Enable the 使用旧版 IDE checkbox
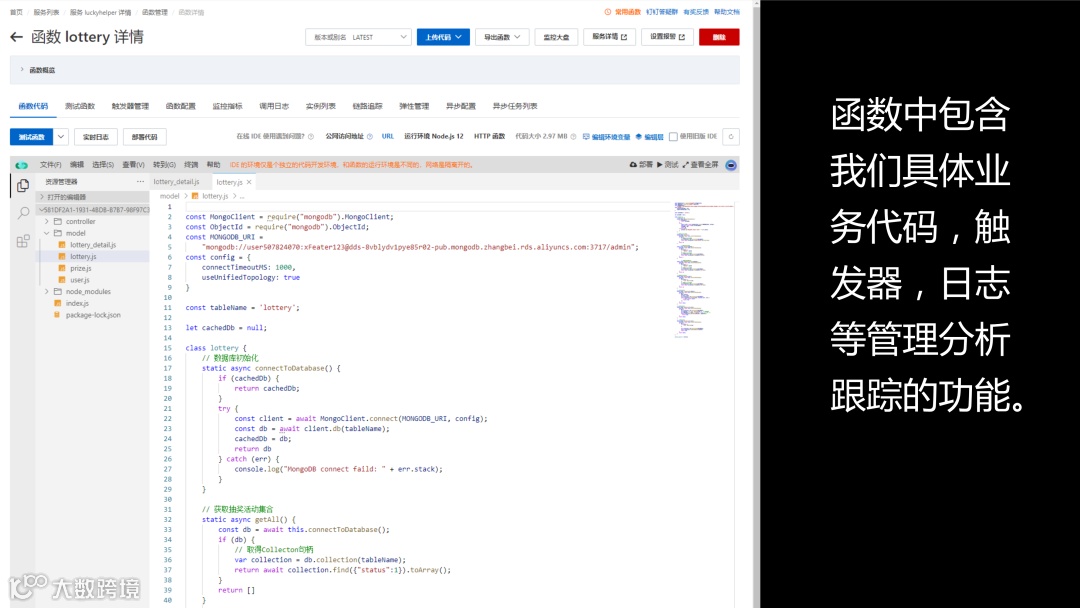Image resolution: width=1080 pixels, height=608 pixels. pyautogui.click(x=672, y=137)
